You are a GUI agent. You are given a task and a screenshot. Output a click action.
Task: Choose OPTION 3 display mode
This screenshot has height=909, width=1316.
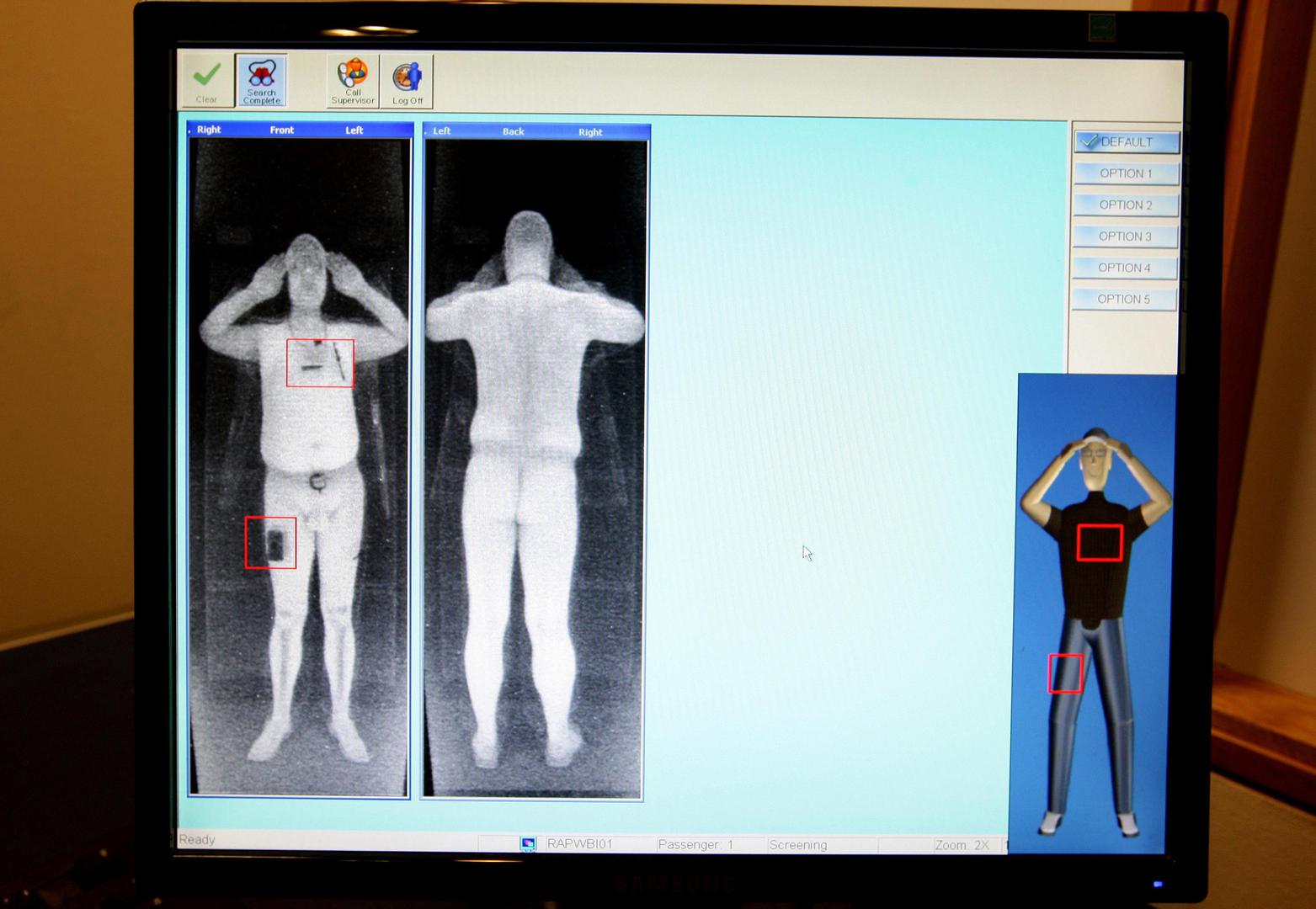click(1125, 237)
